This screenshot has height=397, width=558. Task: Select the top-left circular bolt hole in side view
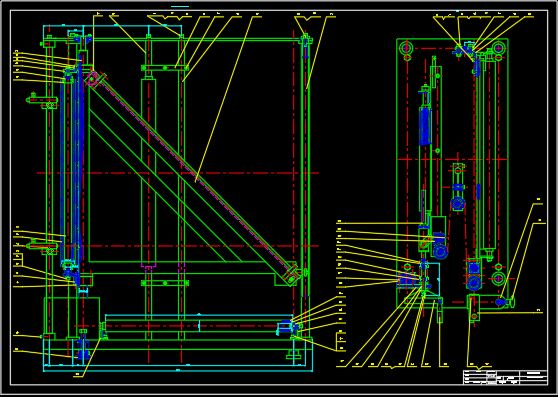406,47
